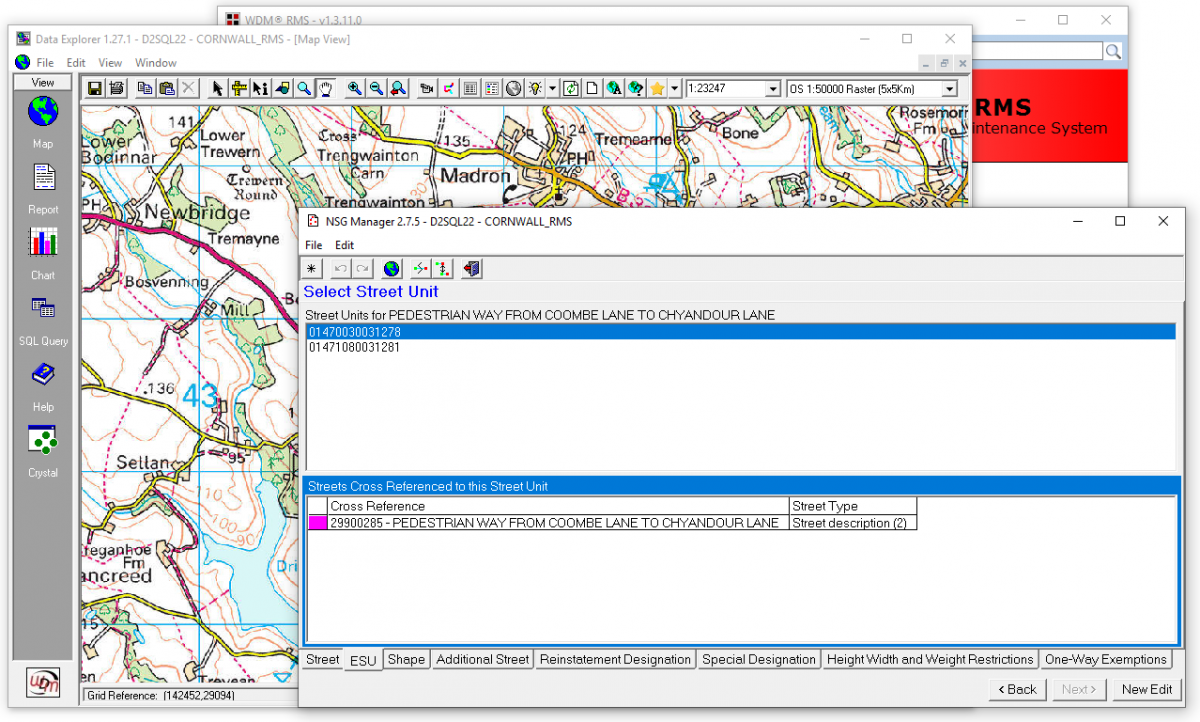Select the Pan hand tool

coord(326,88)
